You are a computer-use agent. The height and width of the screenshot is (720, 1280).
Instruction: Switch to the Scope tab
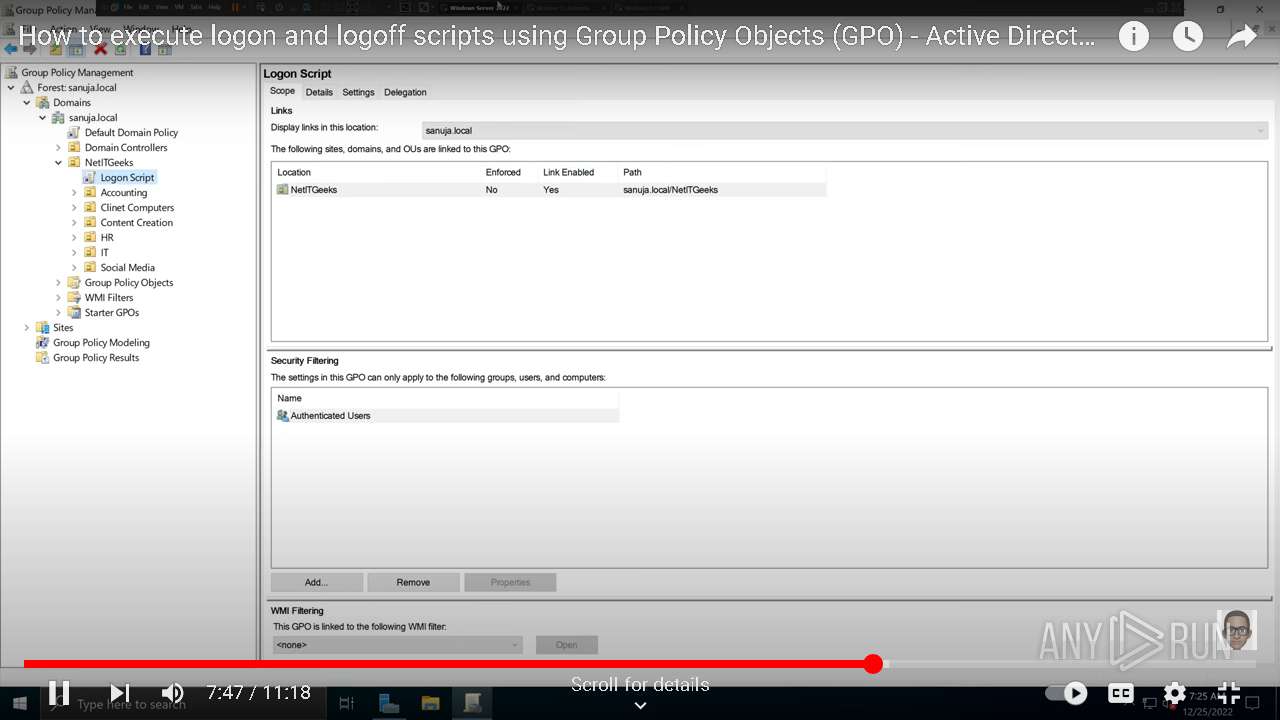(282, 91)
